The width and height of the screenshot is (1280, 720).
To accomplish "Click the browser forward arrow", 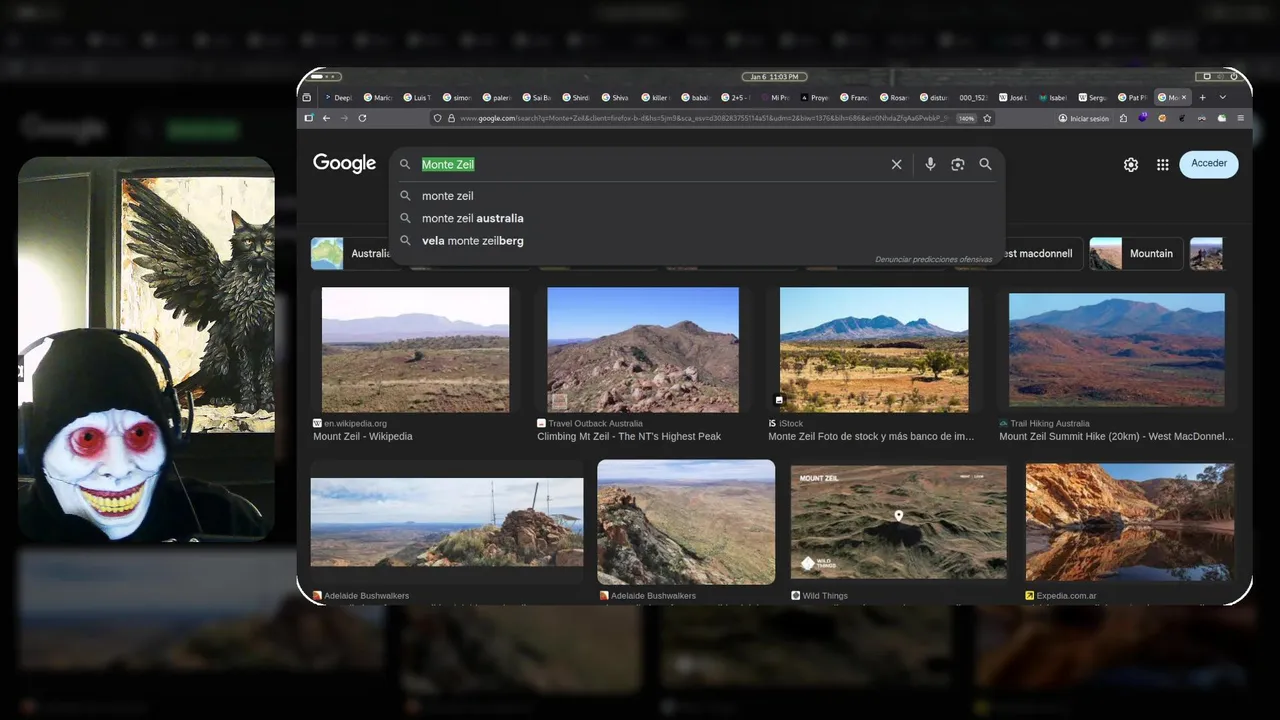I will point(344,118).
